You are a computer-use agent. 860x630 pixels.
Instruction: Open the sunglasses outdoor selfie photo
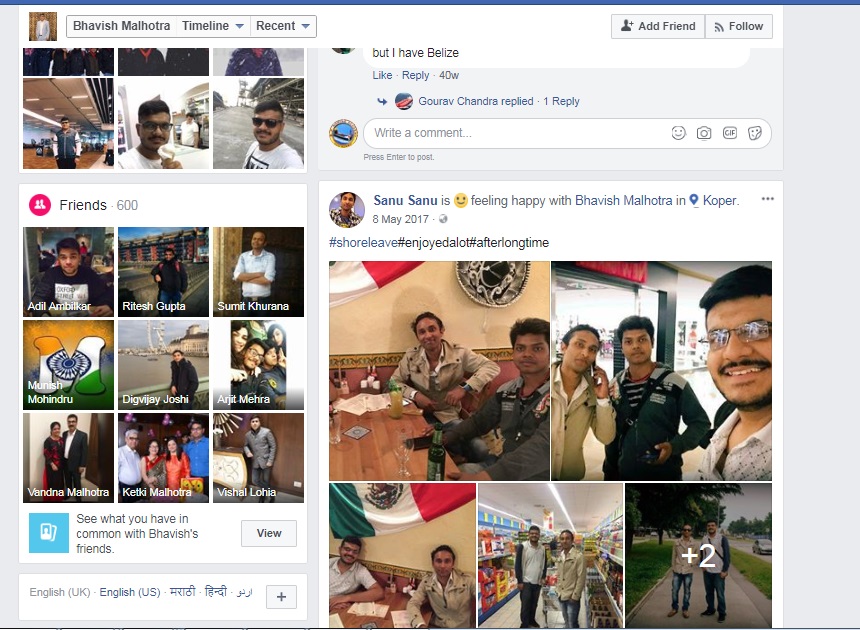coord(258,123)
